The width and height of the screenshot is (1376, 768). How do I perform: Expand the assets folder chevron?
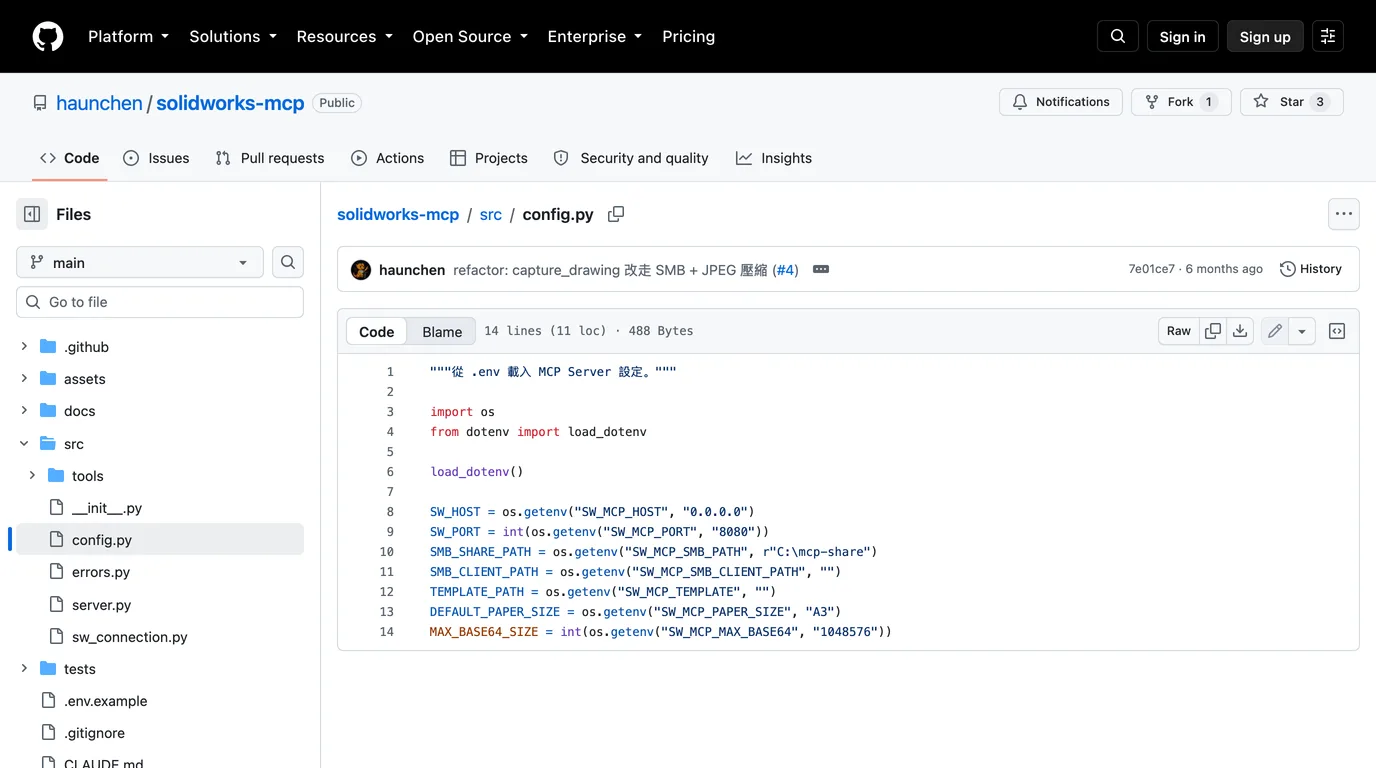(x=24, y=379)
